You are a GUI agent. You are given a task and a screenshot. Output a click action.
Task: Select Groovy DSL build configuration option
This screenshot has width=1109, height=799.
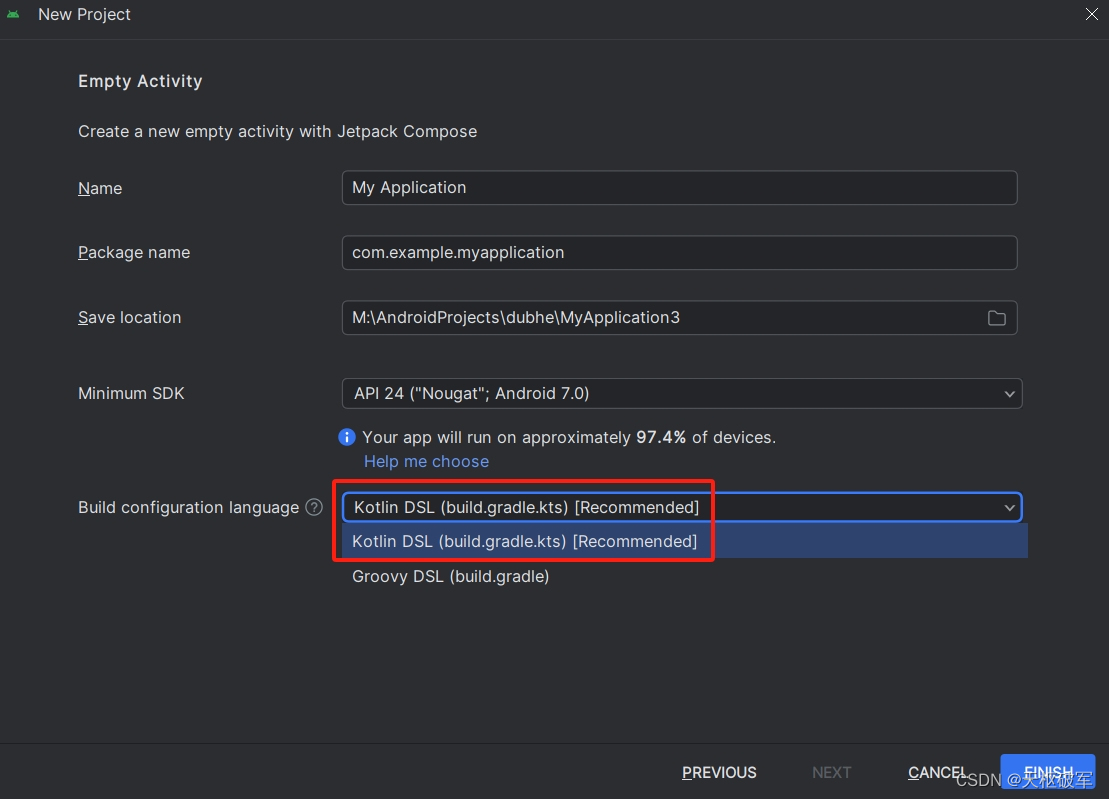[450, 576]
